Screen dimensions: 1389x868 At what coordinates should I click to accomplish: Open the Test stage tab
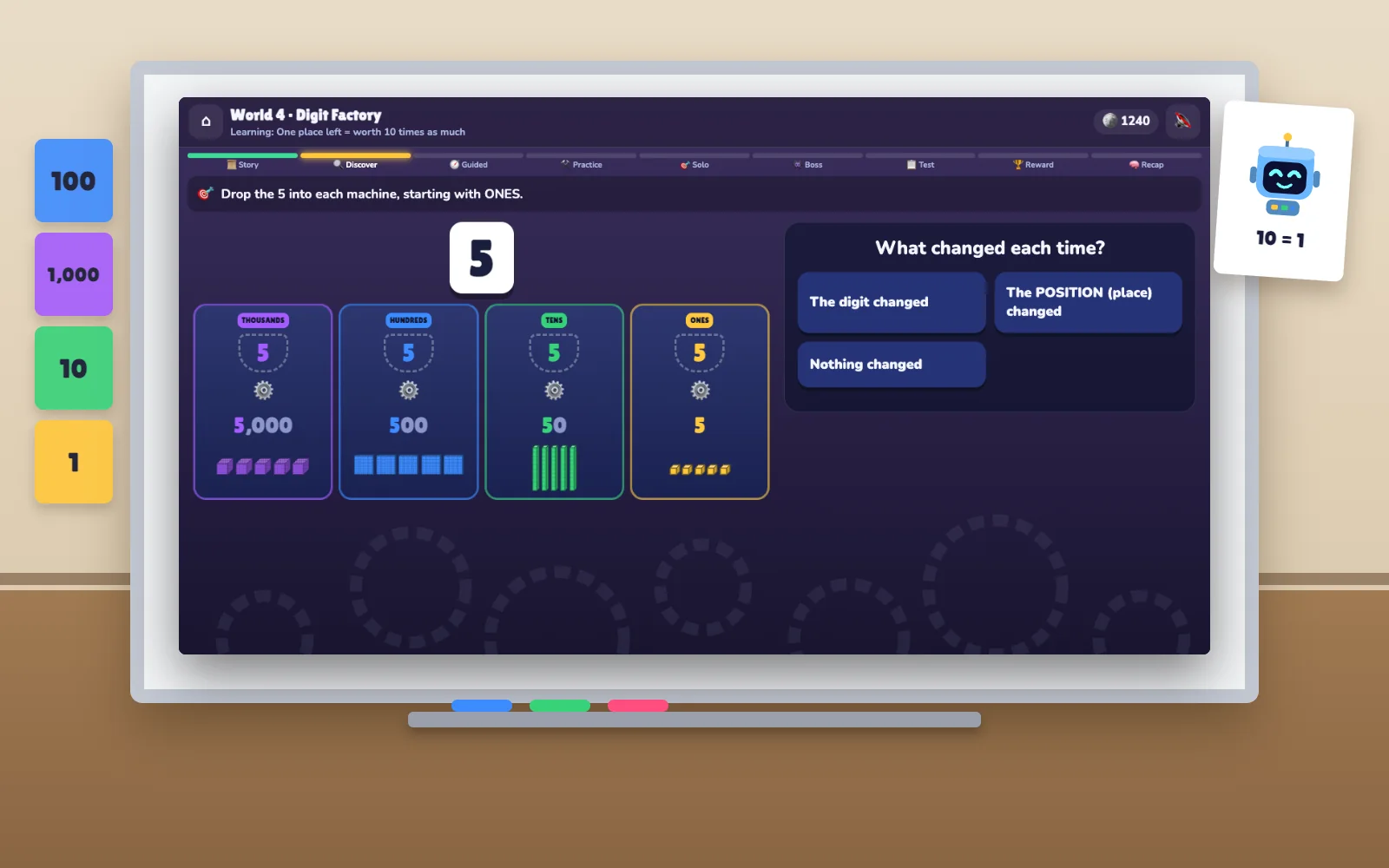tap(920, 164)
